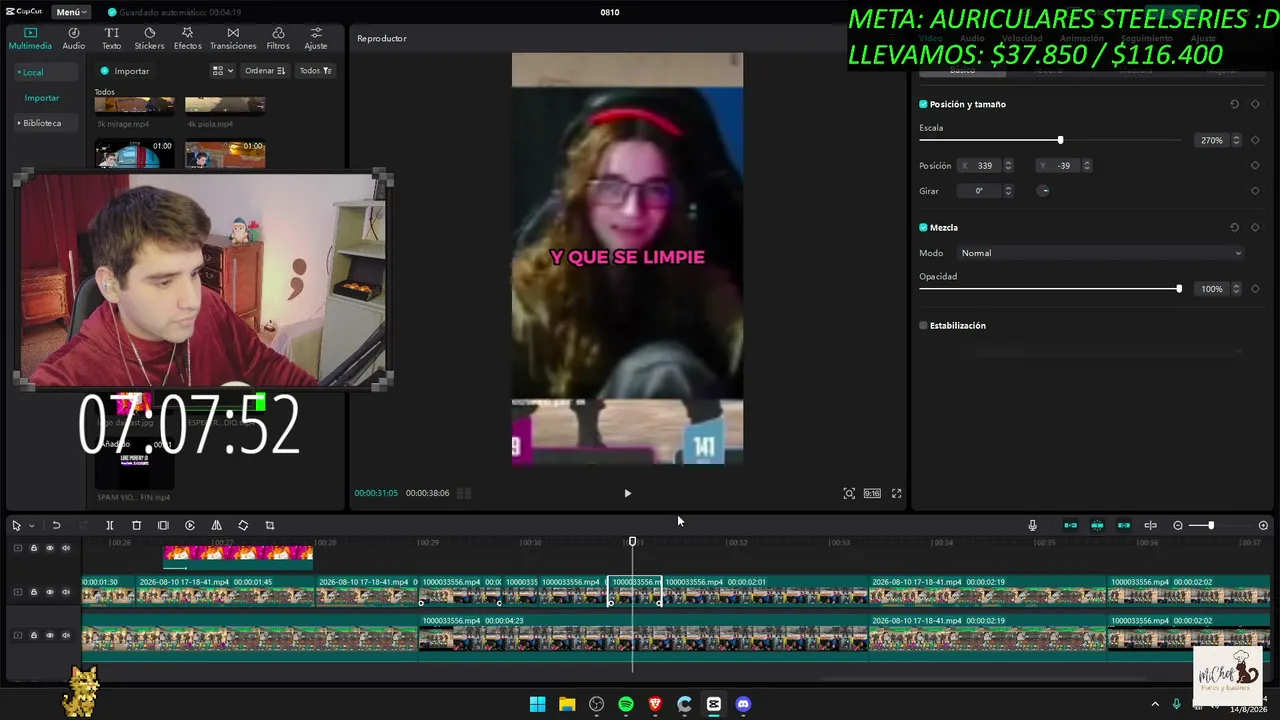Mute the track containing the 00:00:04:23 clip

coord(66,635)
